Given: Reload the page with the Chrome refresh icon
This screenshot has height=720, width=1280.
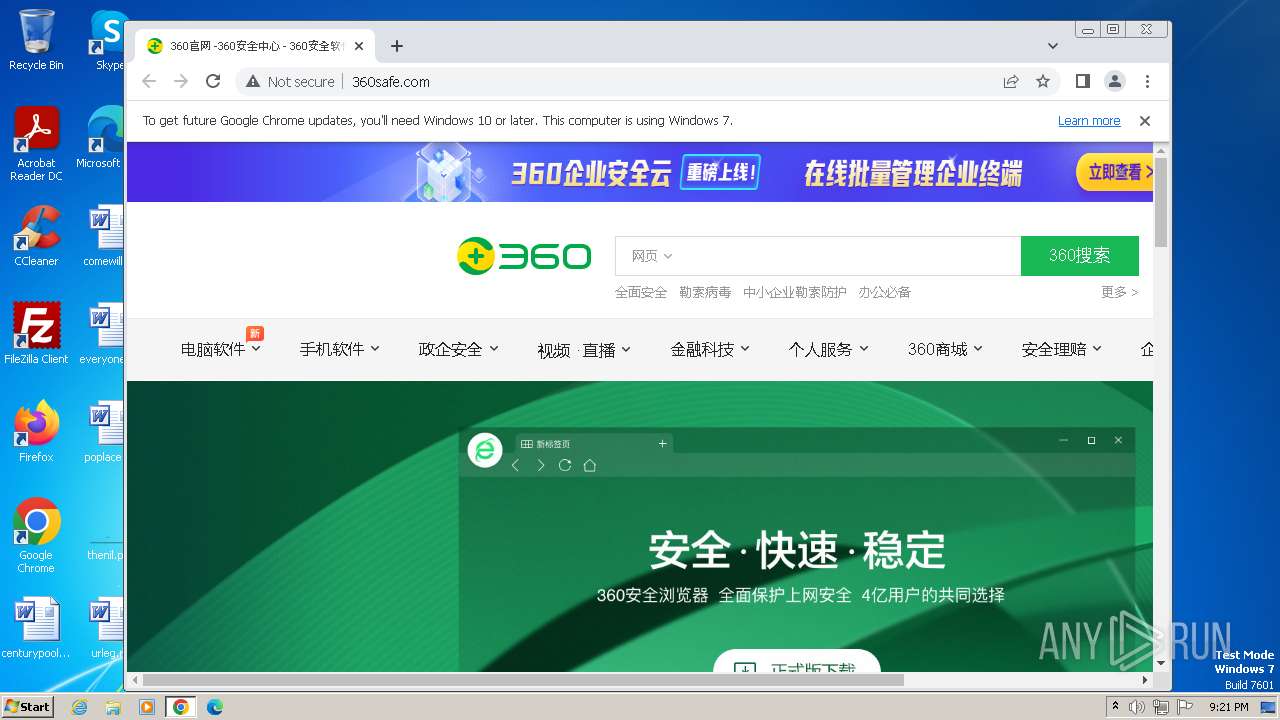Looking at the screenshot, I should pyautogui.click(x=213, y=82).
